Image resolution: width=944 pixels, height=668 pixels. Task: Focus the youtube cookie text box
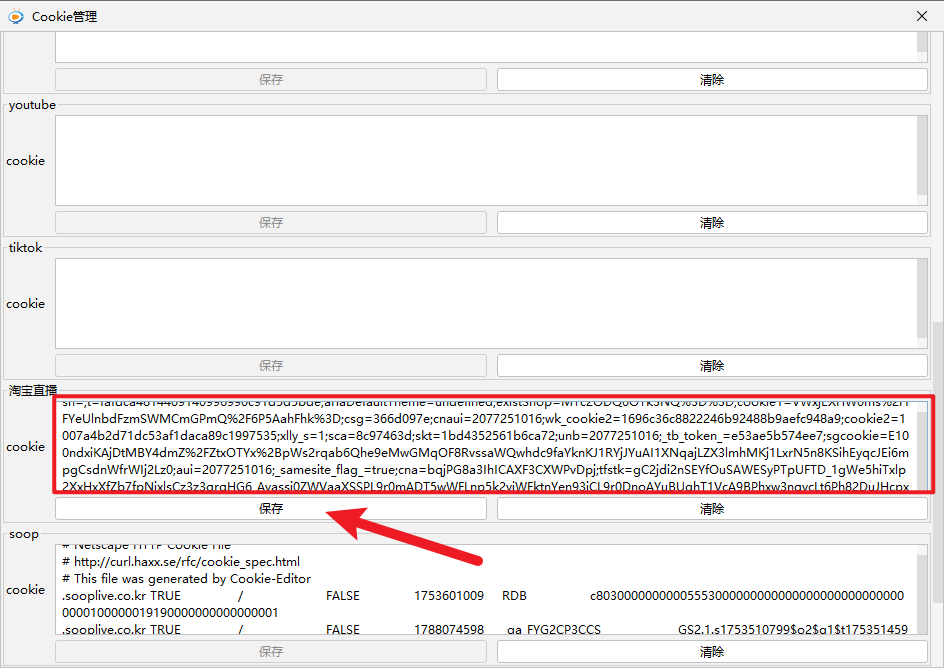pos(485,160)
